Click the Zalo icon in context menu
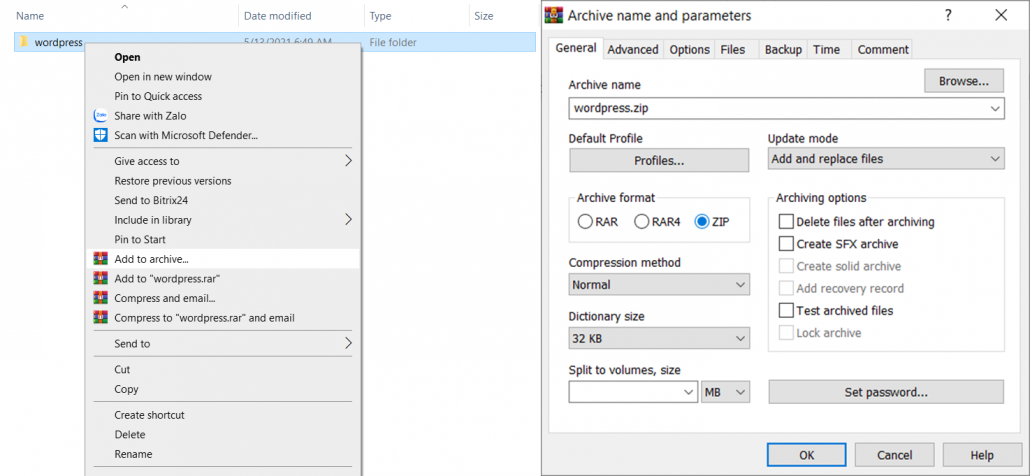 100,116
